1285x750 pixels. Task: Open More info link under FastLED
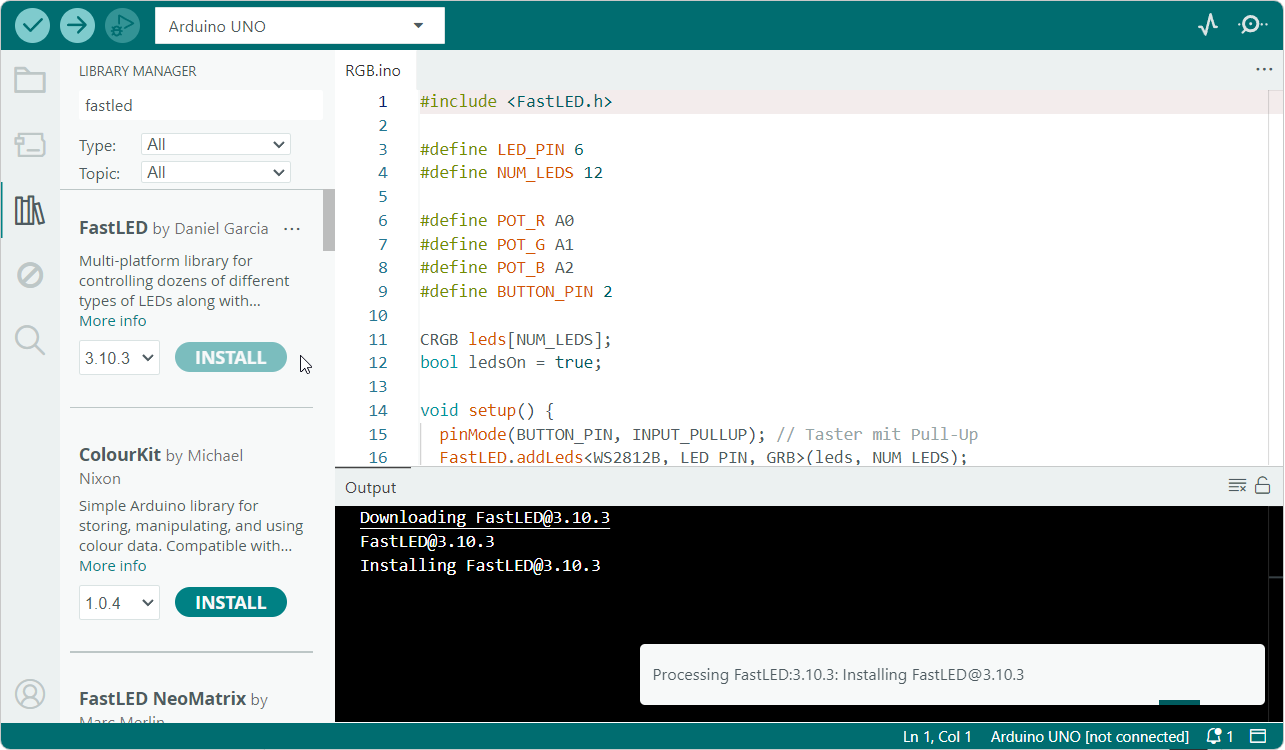[x=113, y=321]
